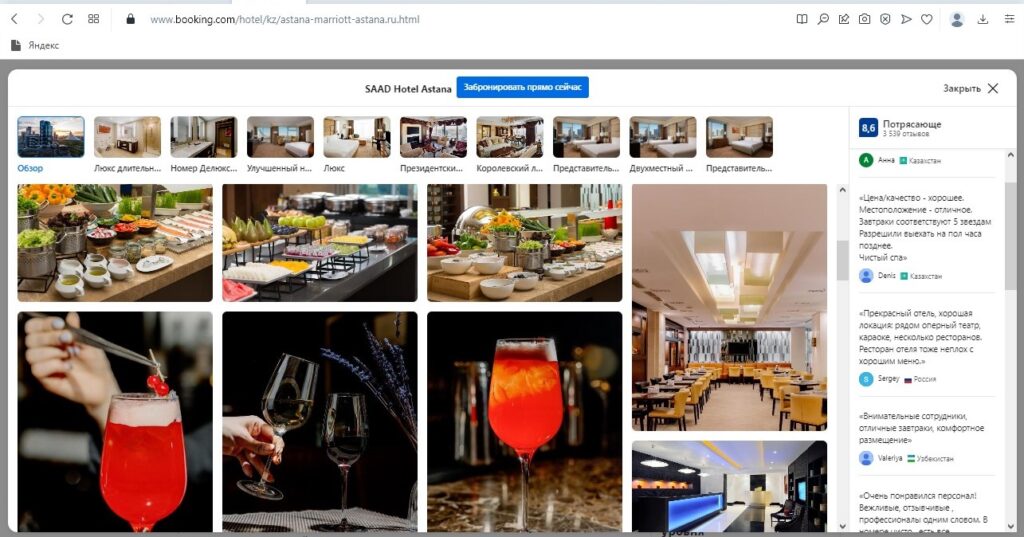The image size is (1024, 537).
Task: Reload the page with the refresh icon
Action: pyautogui.click(x=67, y=20)
